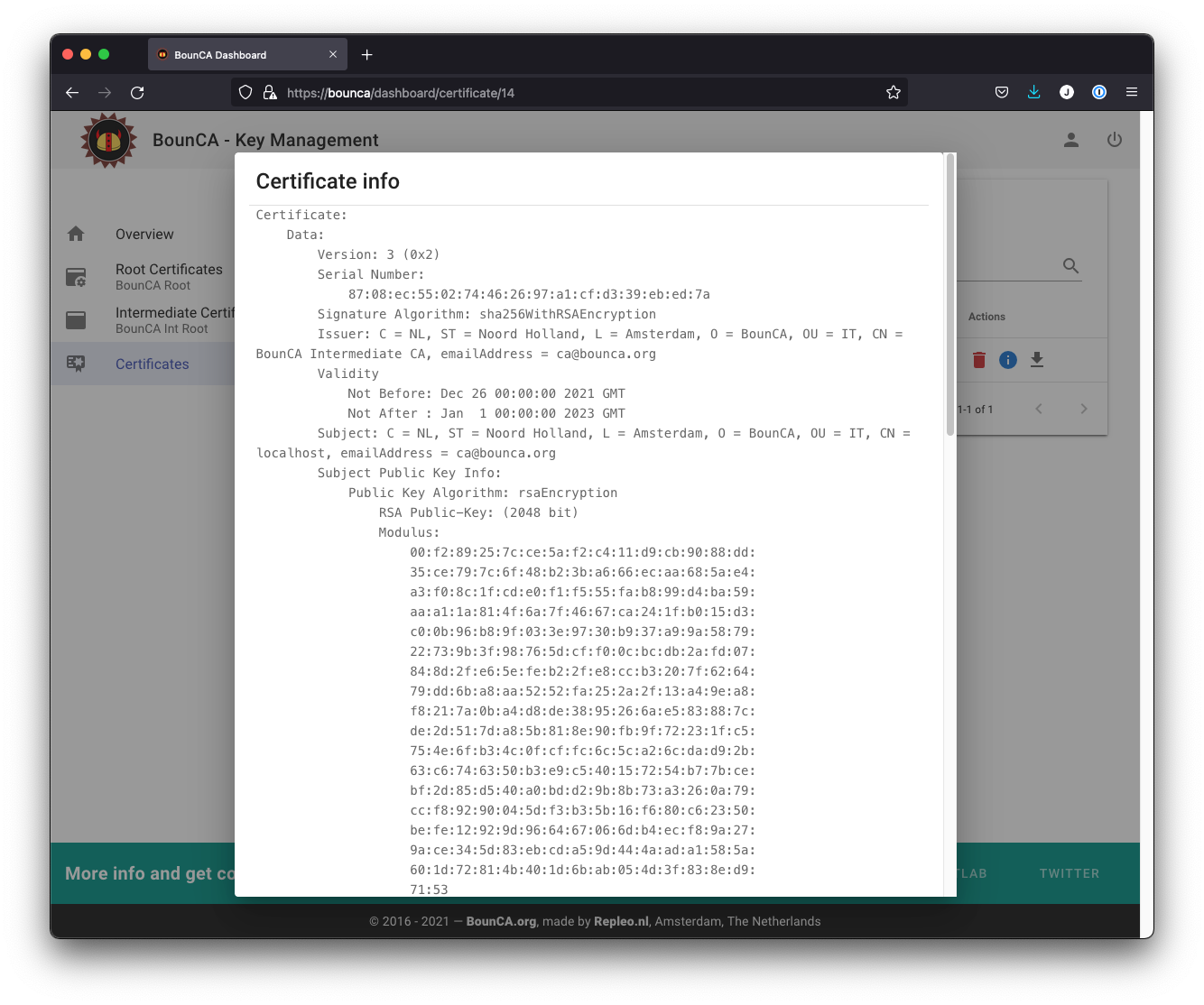Click the BounCA - Key Management title
This screenshot has width=1204, height=1005.
[265, 140]
